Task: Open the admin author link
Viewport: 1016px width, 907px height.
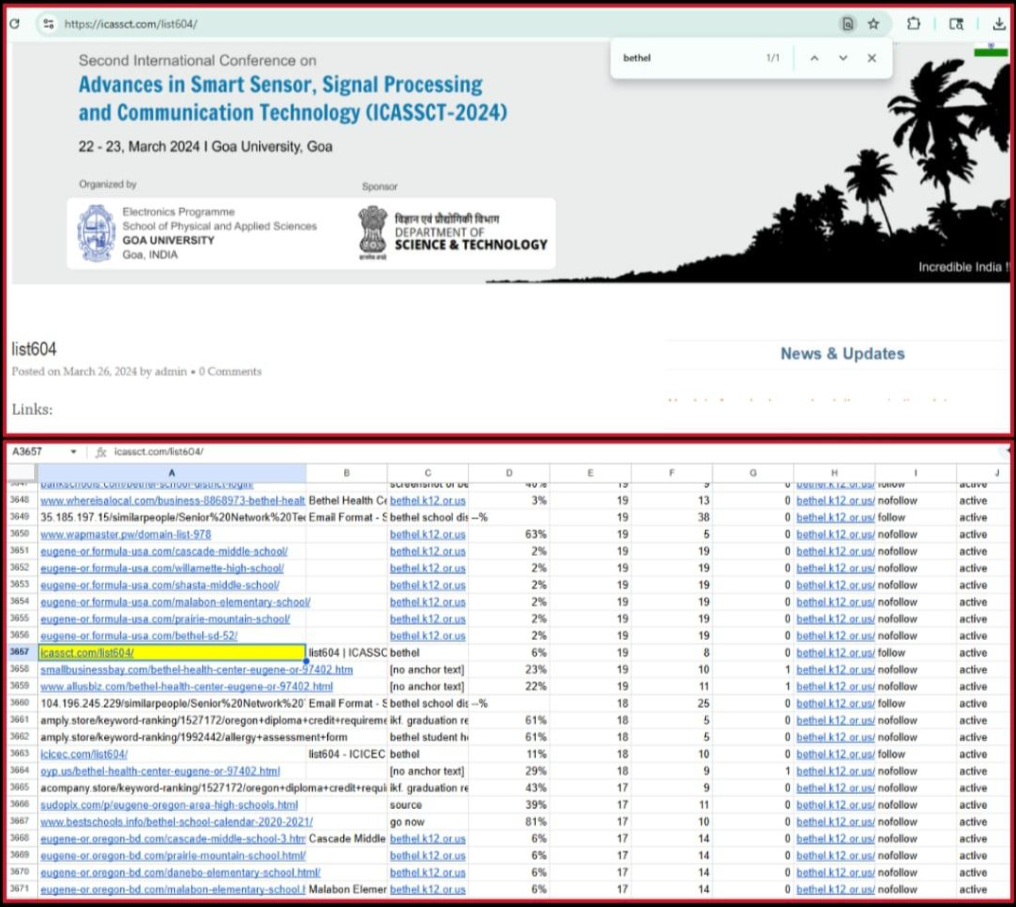Action: click(170, 372)
